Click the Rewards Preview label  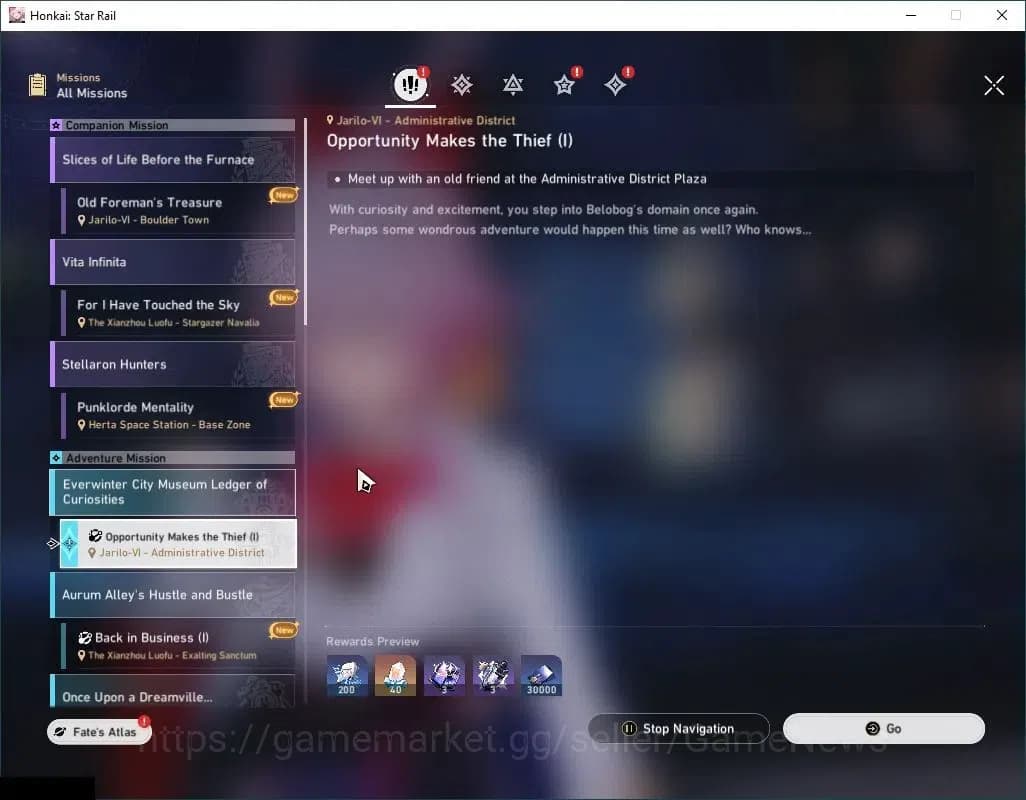(x=372, y=641)
